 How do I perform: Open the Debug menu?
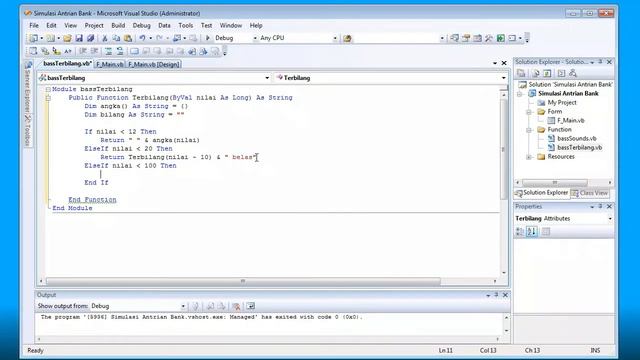point(141,25)
